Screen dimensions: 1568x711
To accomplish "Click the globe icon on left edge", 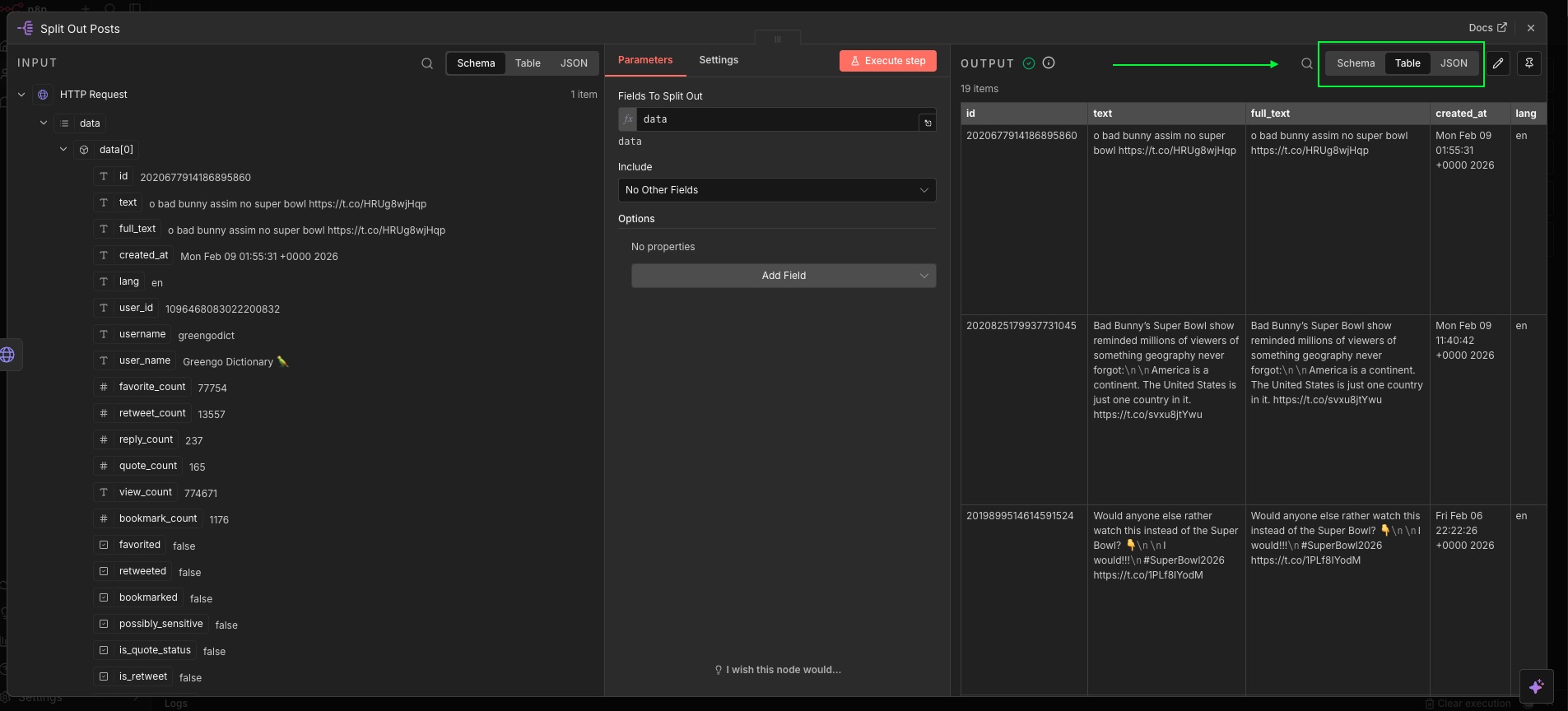I will tap(8, 355).
